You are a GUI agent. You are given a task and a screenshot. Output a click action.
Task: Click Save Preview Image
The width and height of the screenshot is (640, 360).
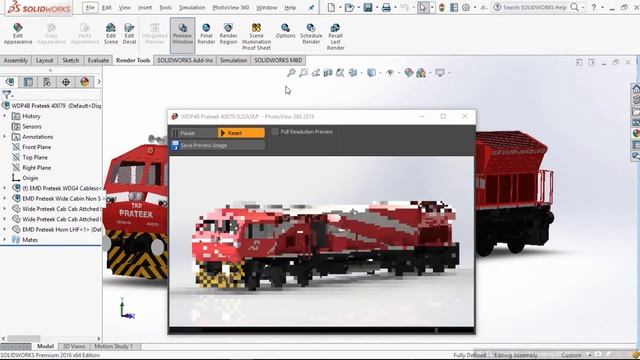218,145
